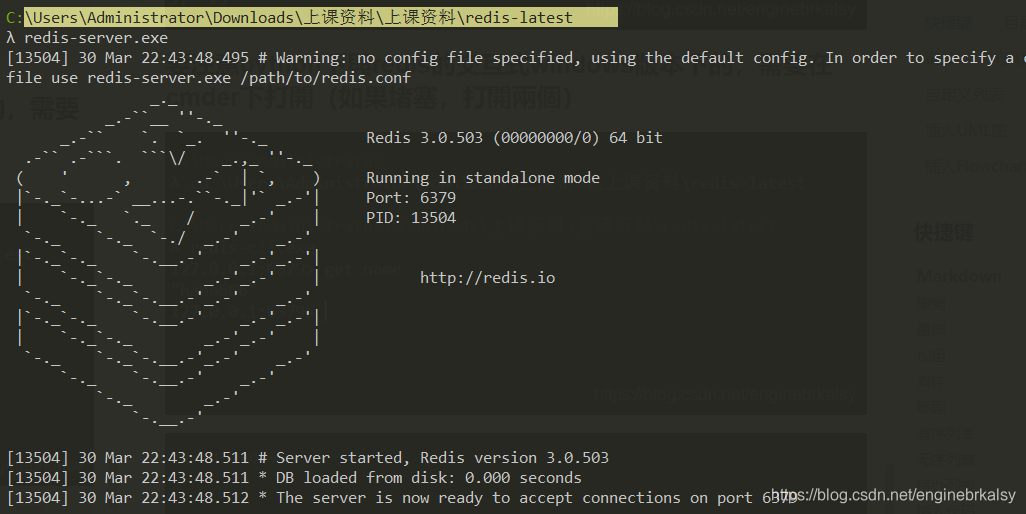
Task: Click the "ready to accept connections" log line
Action: coord(402,498)
